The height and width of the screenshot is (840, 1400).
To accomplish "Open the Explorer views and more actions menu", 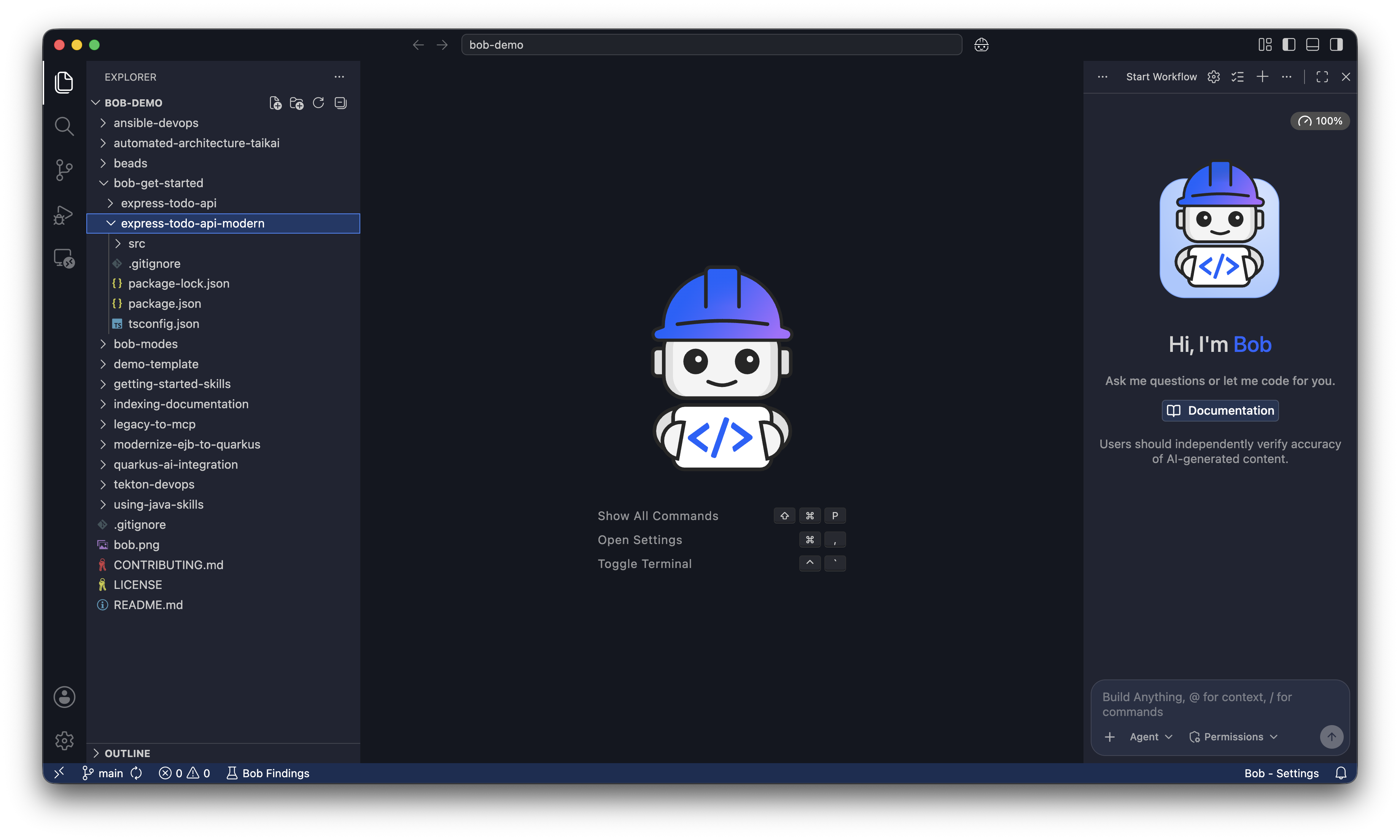I will coord(339,77).
